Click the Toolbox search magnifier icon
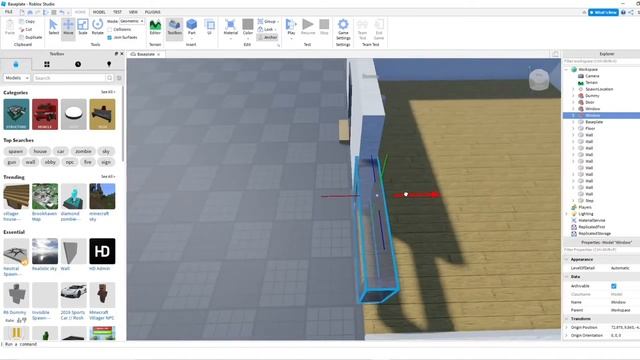This screenshot has height=360, width=640. pyautogui.click(x=109, y=78)
